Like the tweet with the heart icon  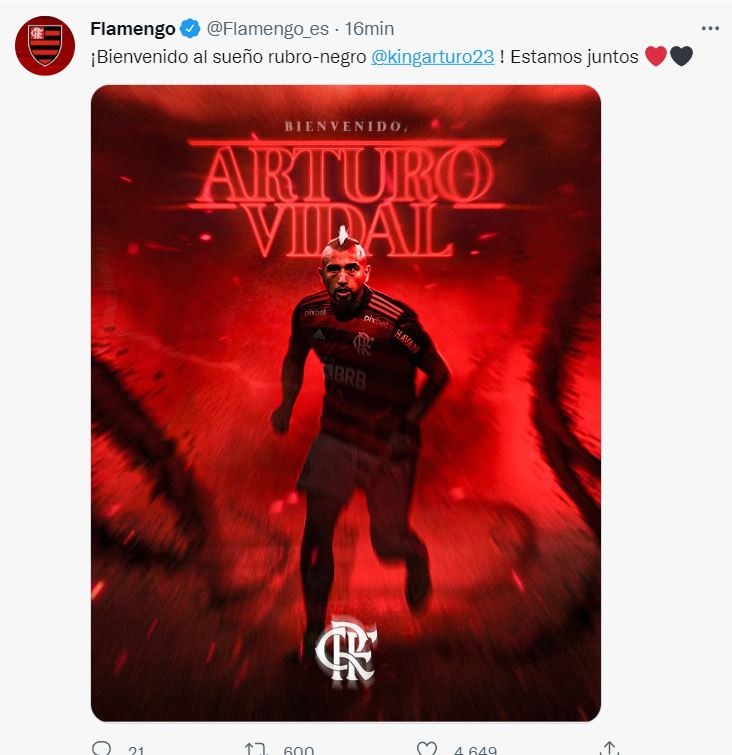click(427, 748)
